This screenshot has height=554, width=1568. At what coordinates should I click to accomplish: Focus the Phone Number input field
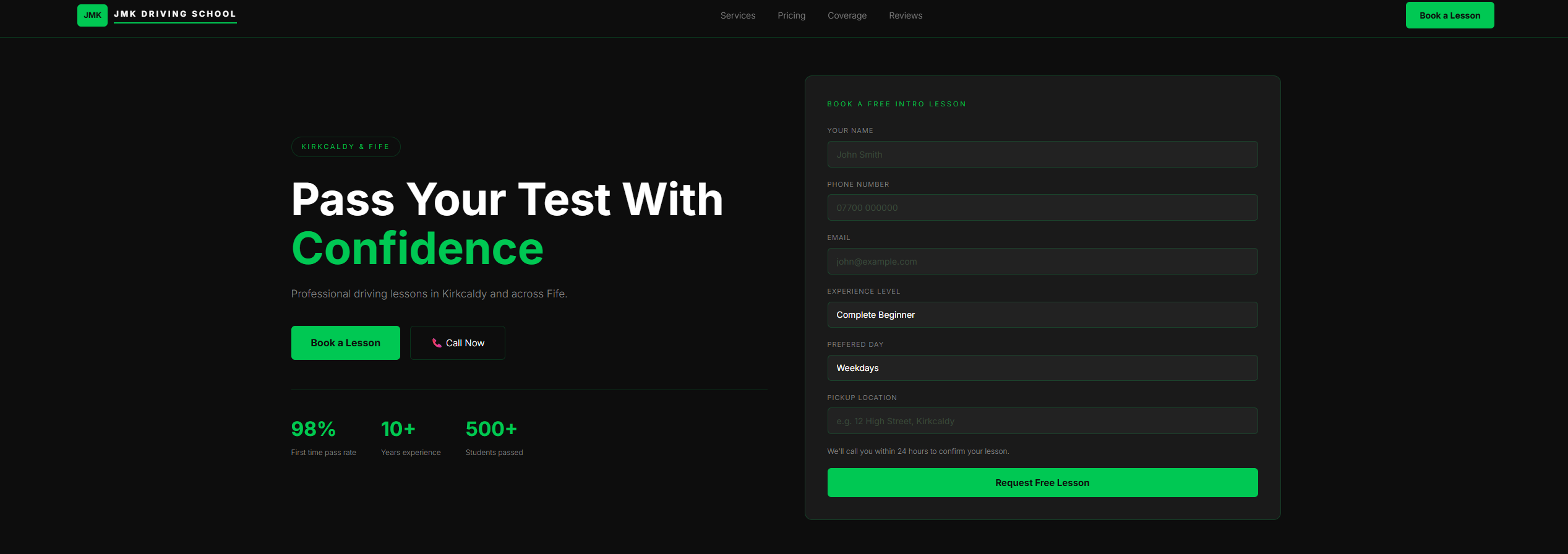click(x=1042, y=208)
